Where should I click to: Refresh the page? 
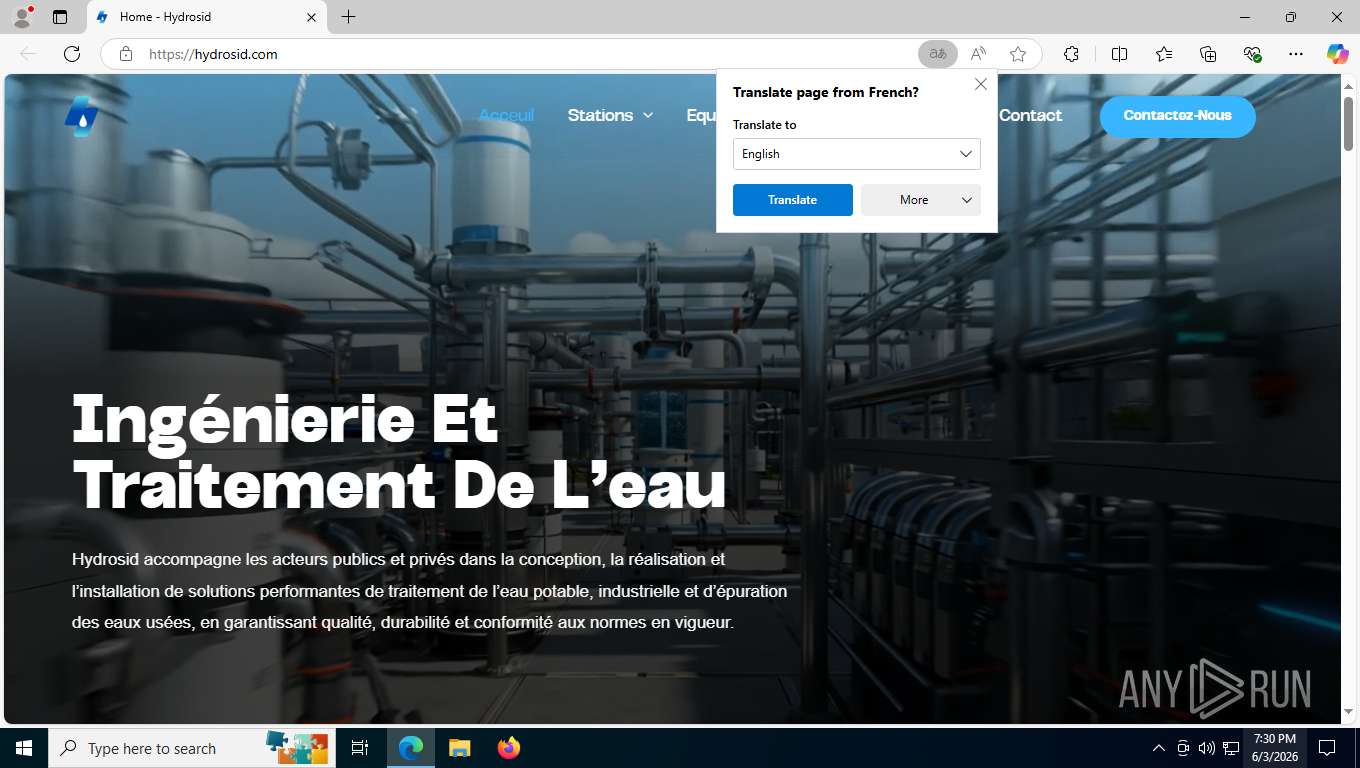pos(72,54)
